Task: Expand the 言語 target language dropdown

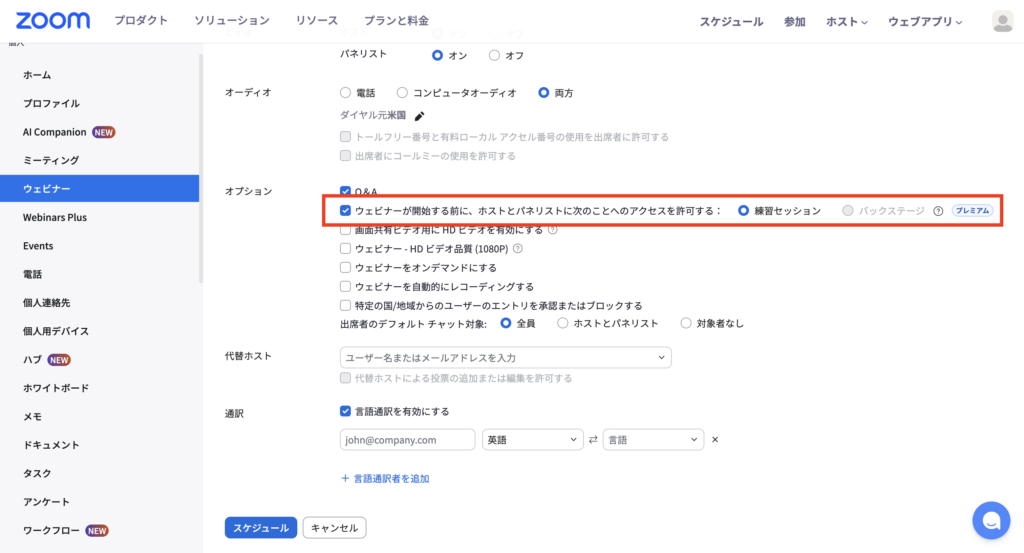Action: click(x=653, y=440)
